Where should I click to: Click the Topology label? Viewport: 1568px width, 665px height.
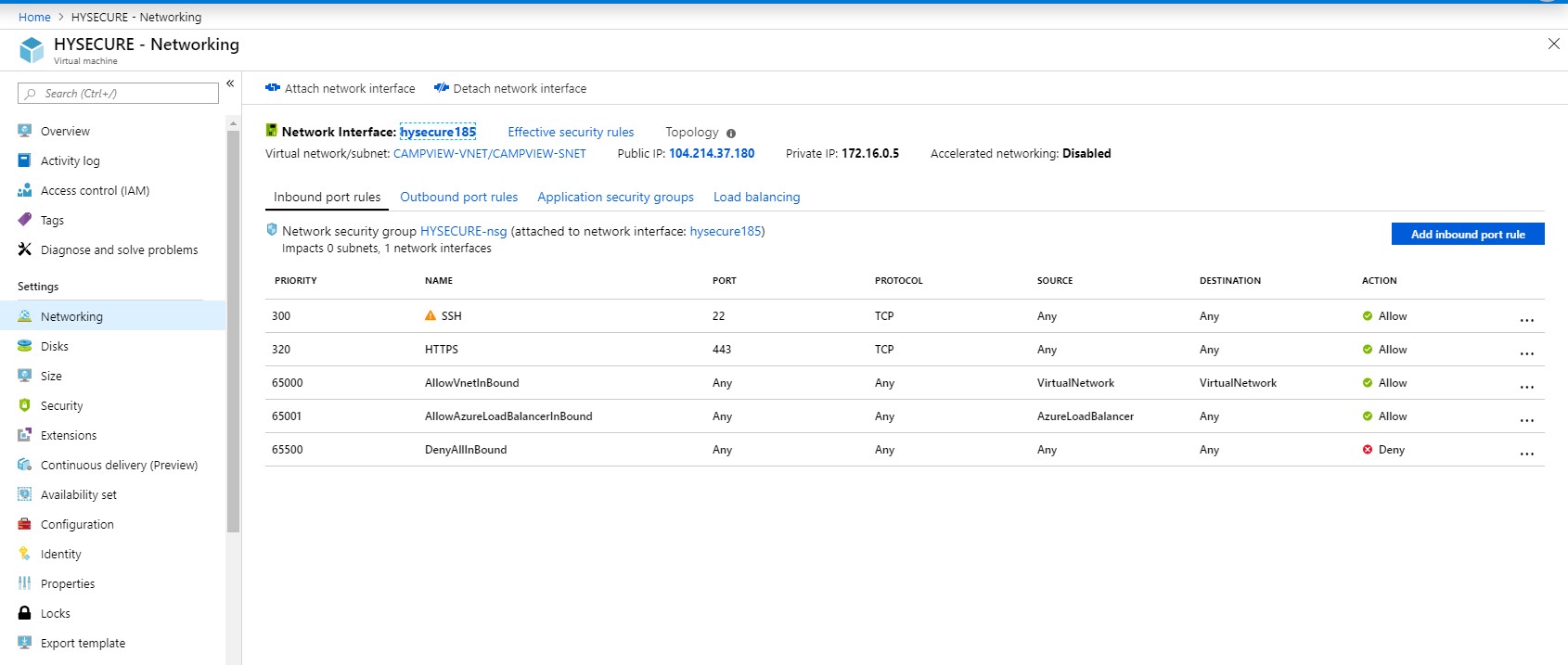point(692,132)
